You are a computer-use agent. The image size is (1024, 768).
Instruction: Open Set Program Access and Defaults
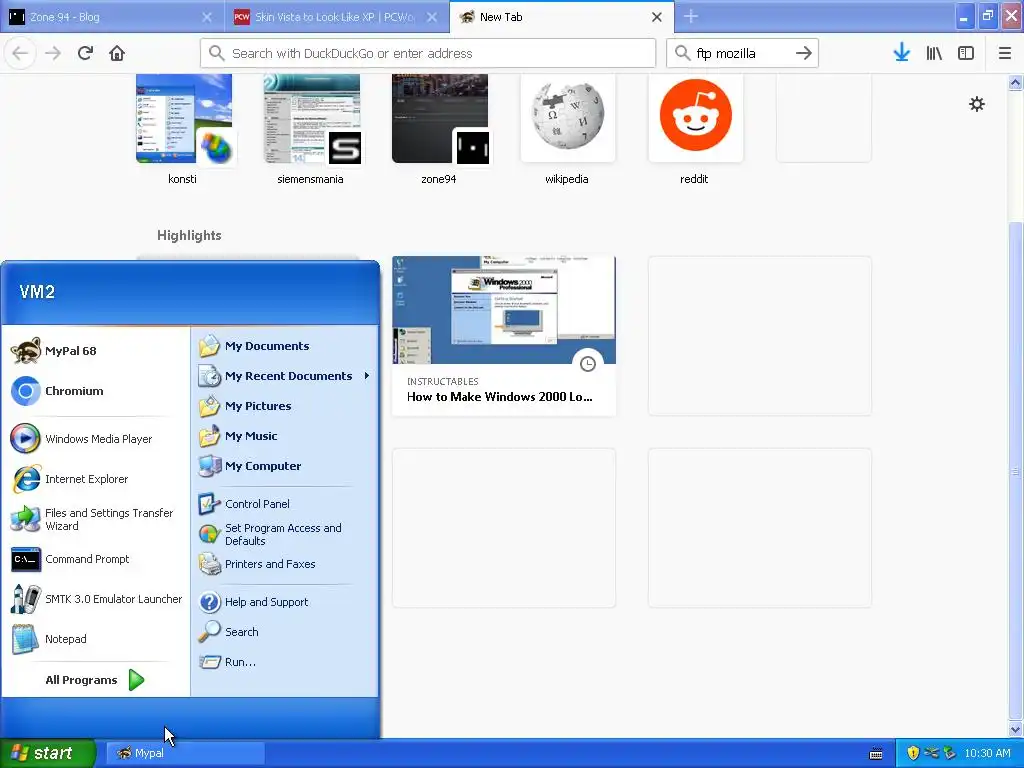tap(285, 534)
